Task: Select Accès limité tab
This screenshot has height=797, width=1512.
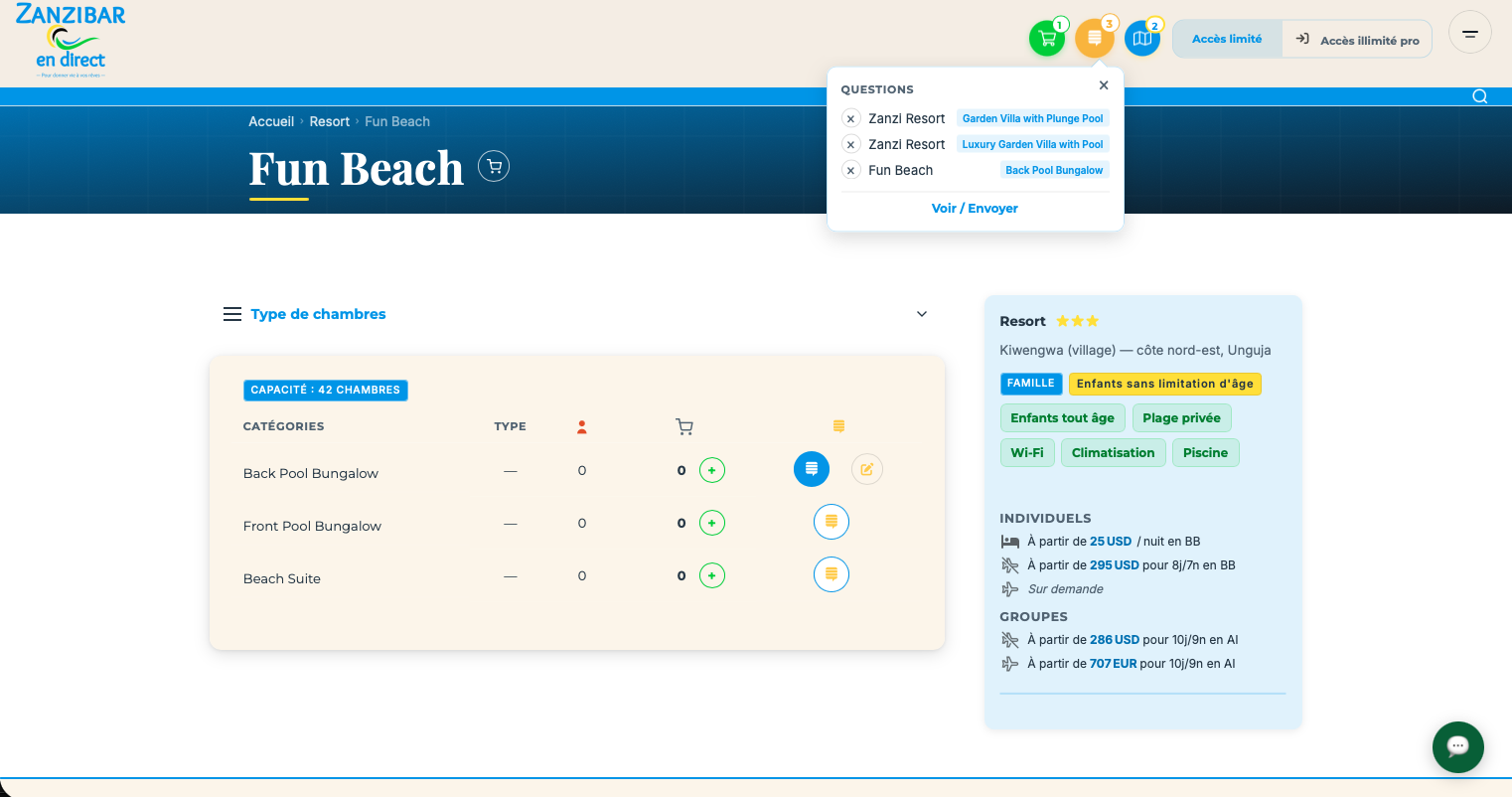Action: (1227, 39)
